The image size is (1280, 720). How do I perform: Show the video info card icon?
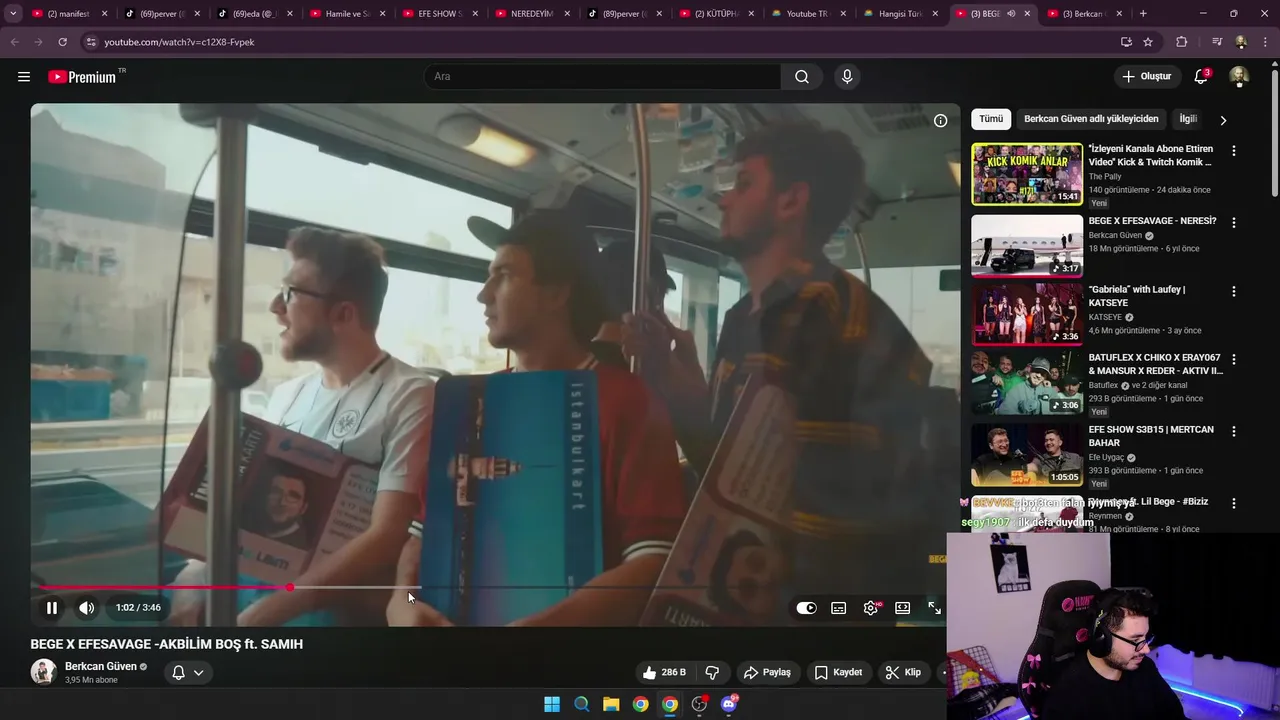pos(940,120)
